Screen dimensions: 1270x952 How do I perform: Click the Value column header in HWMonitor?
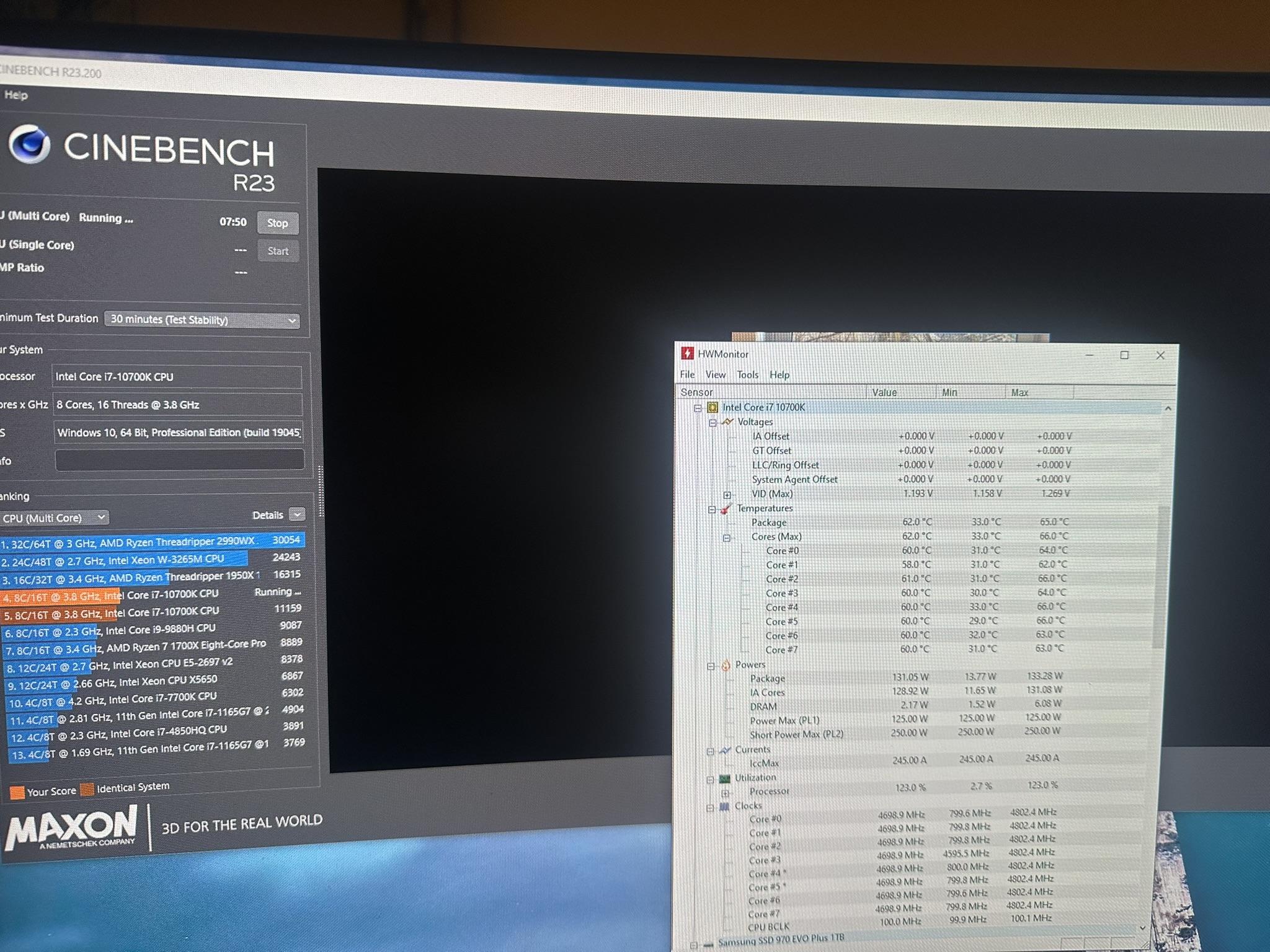pyautogui.click(x=901, y=392)
